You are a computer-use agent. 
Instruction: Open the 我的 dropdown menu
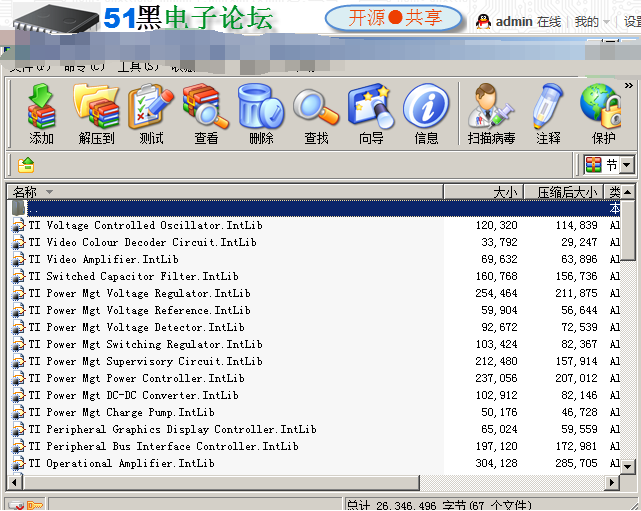pyautogui.click(x=592, y=21)
